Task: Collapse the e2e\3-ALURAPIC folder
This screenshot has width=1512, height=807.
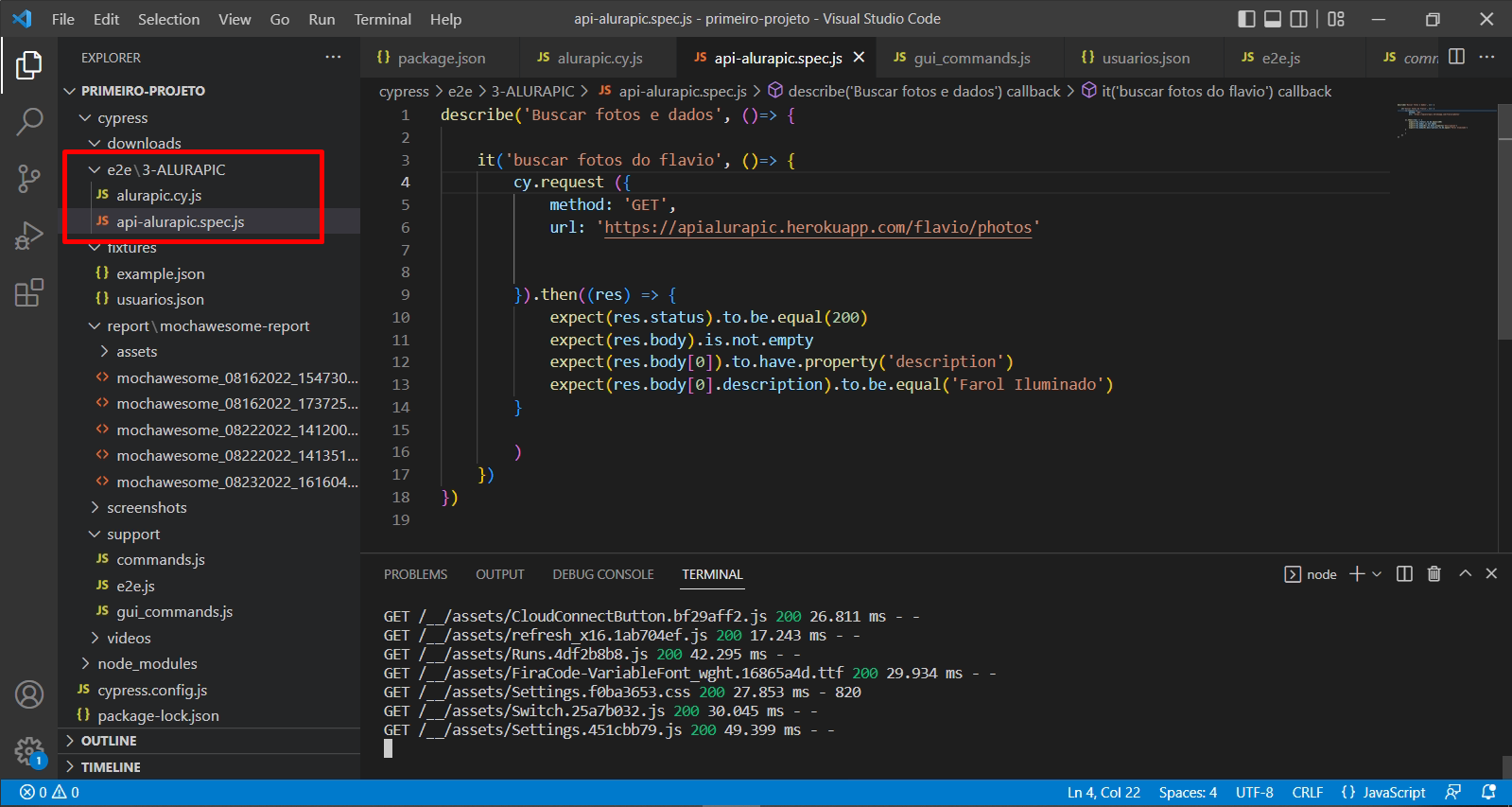Action: pyautogui.click(x=209, y=169)
